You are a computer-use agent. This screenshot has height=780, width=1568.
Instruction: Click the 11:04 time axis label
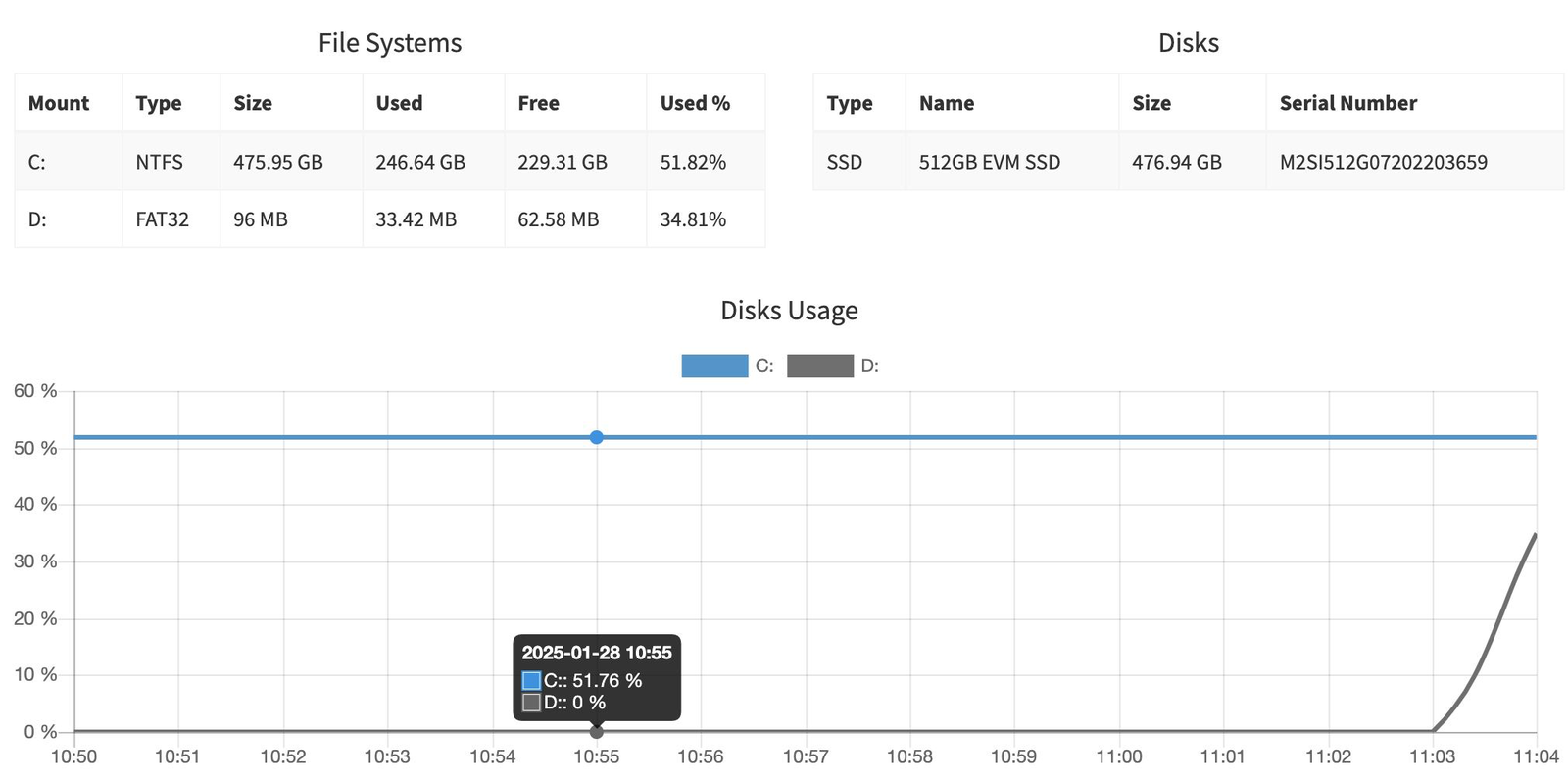(x=1536, y=756)
